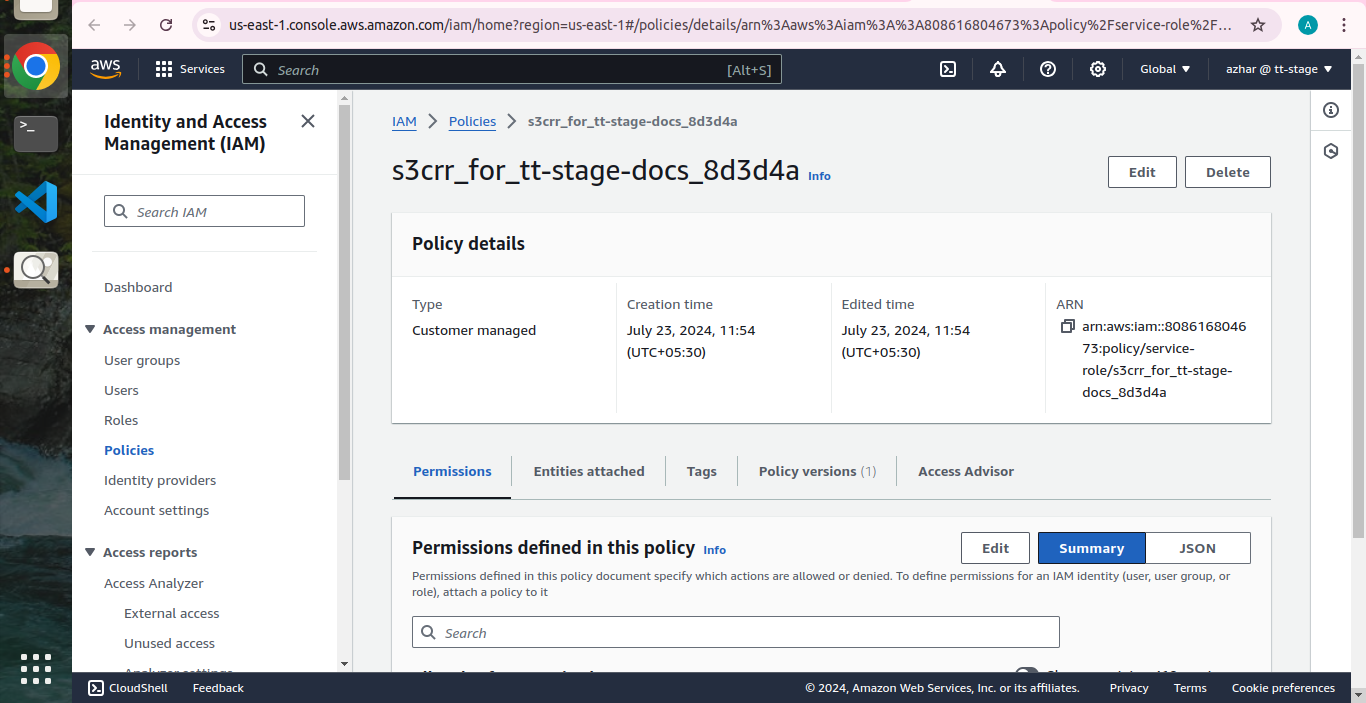This screenshot has width=1366, height=703.
Task: Copy the policy ARN using copy icon
Action: click(x=1067, y=327)
